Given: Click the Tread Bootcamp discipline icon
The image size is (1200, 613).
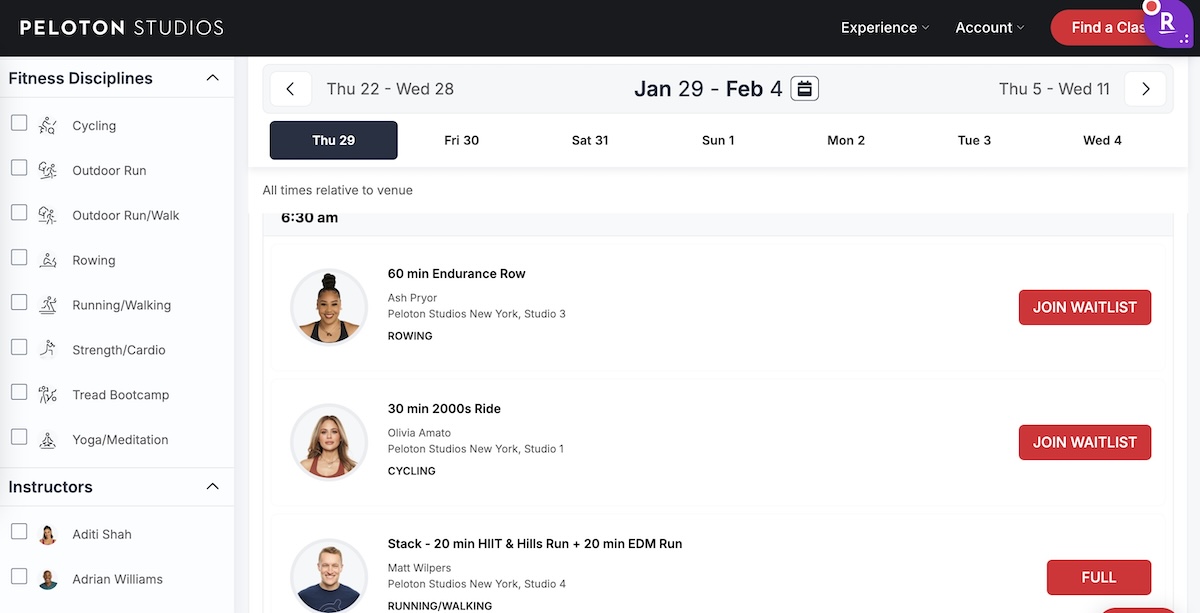Looking at the screenshot, I should 47,394.
